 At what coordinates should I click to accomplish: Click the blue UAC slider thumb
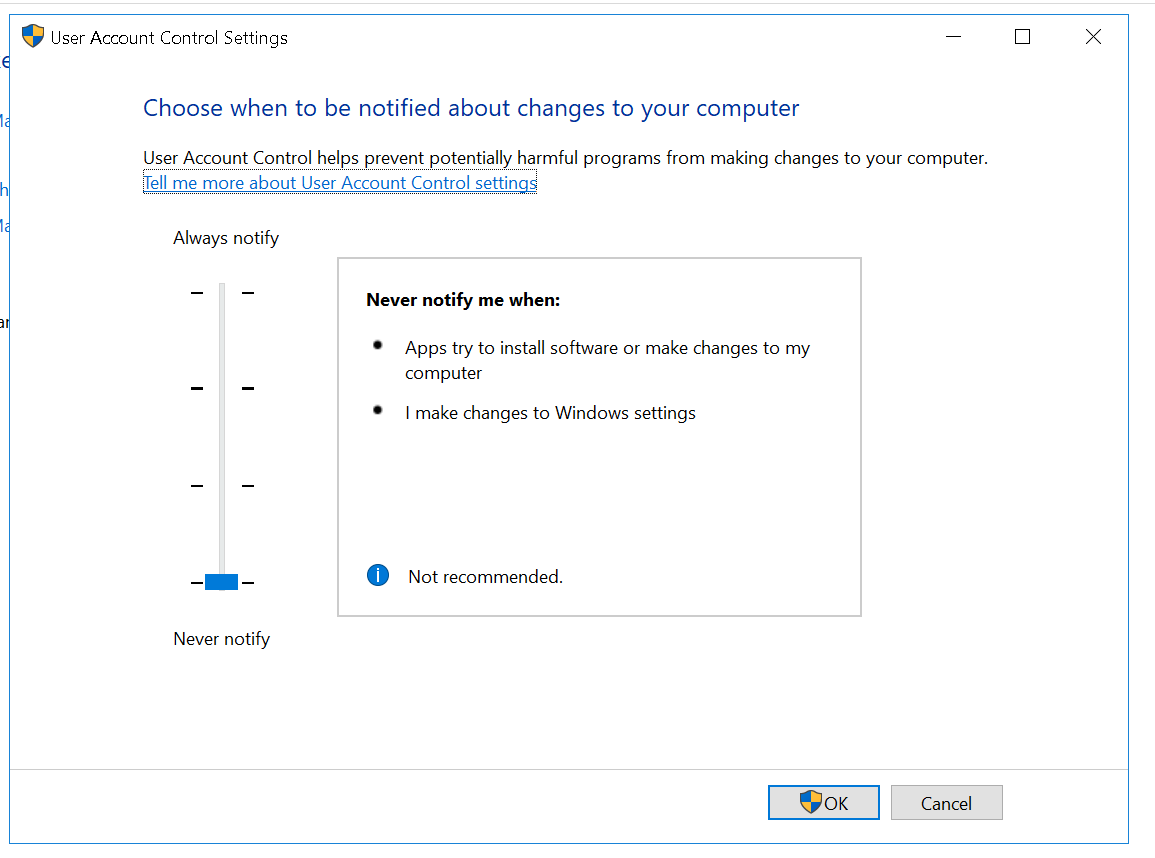(x=222, y=582)
